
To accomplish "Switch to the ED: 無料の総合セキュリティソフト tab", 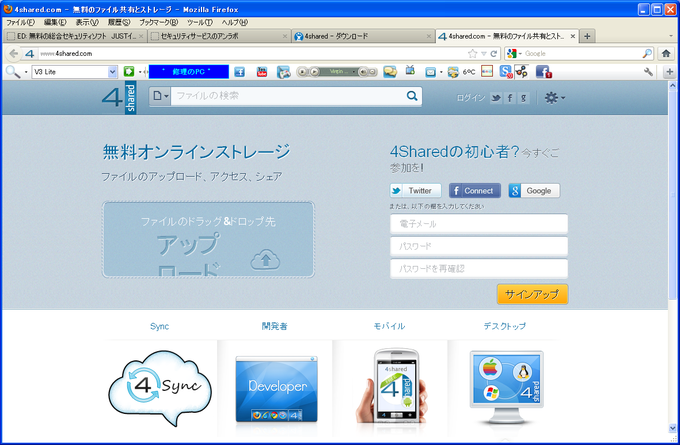I will click(x=75, y=36).
